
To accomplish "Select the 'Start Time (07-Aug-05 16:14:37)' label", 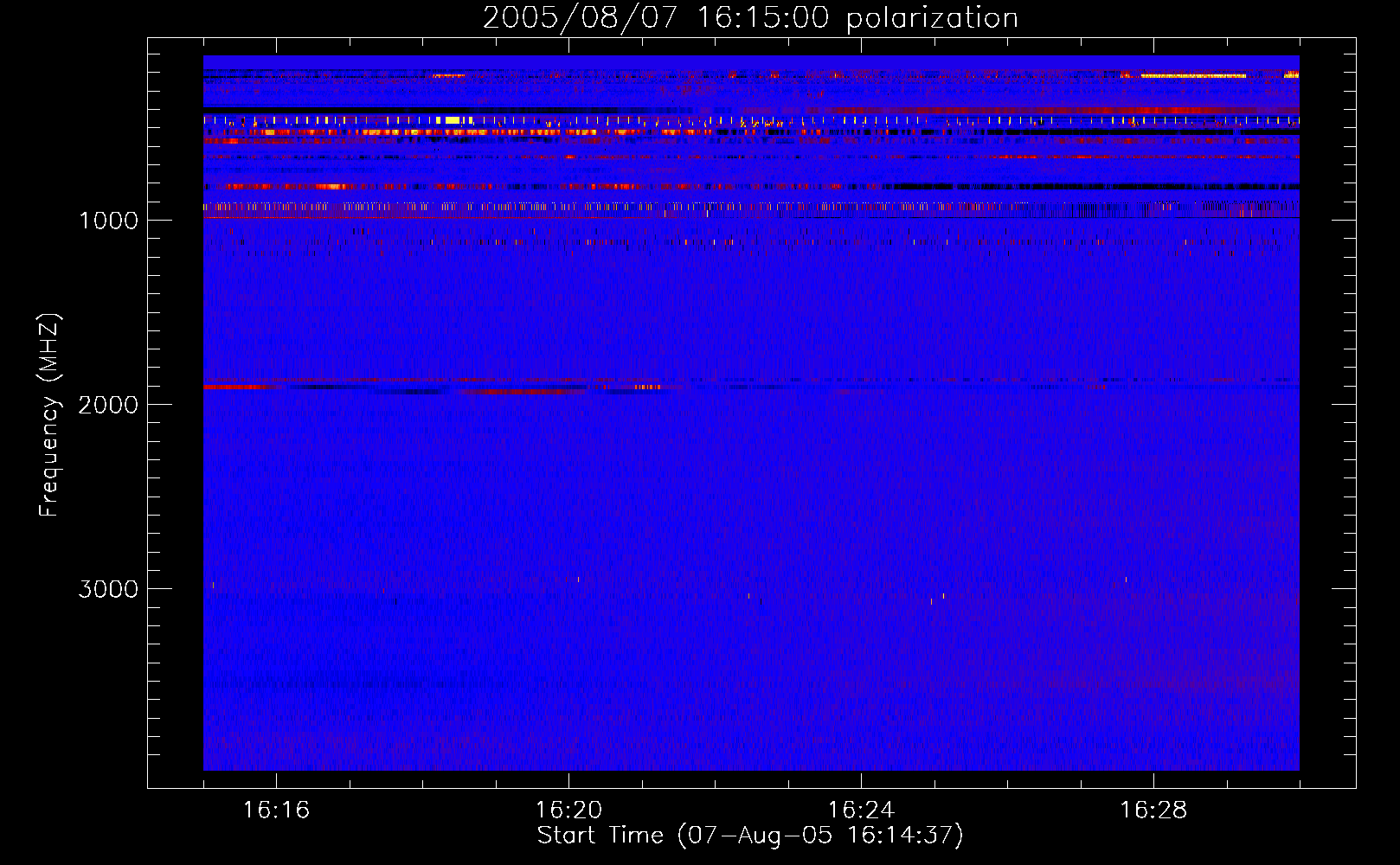I will [750, 836].
